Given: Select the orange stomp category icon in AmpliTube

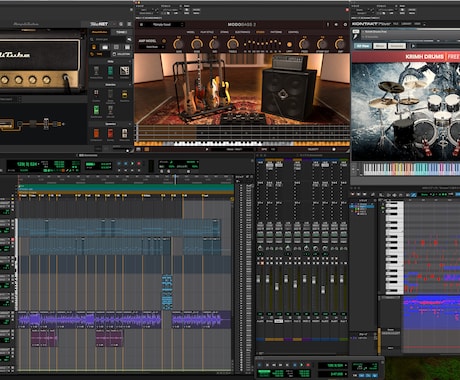Looking at the screenshot, I should (94, 47).
